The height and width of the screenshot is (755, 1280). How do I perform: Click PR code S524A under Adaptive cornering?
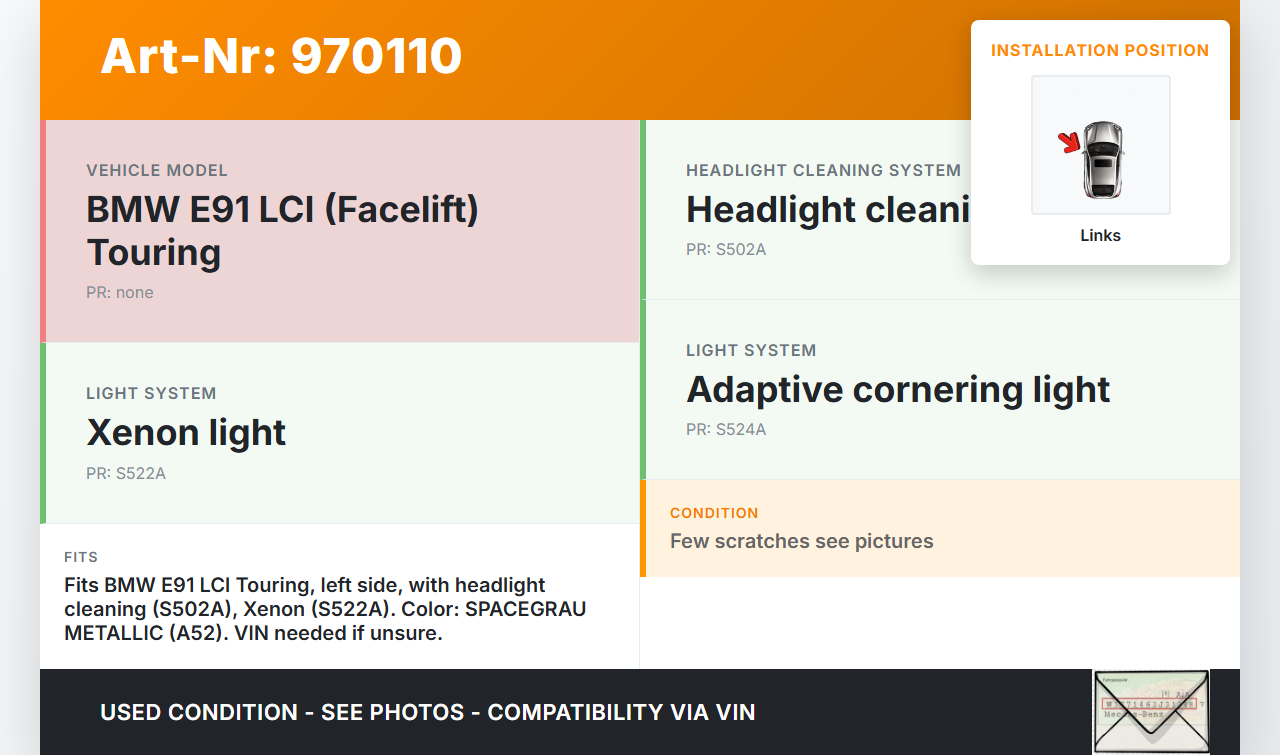726,429
